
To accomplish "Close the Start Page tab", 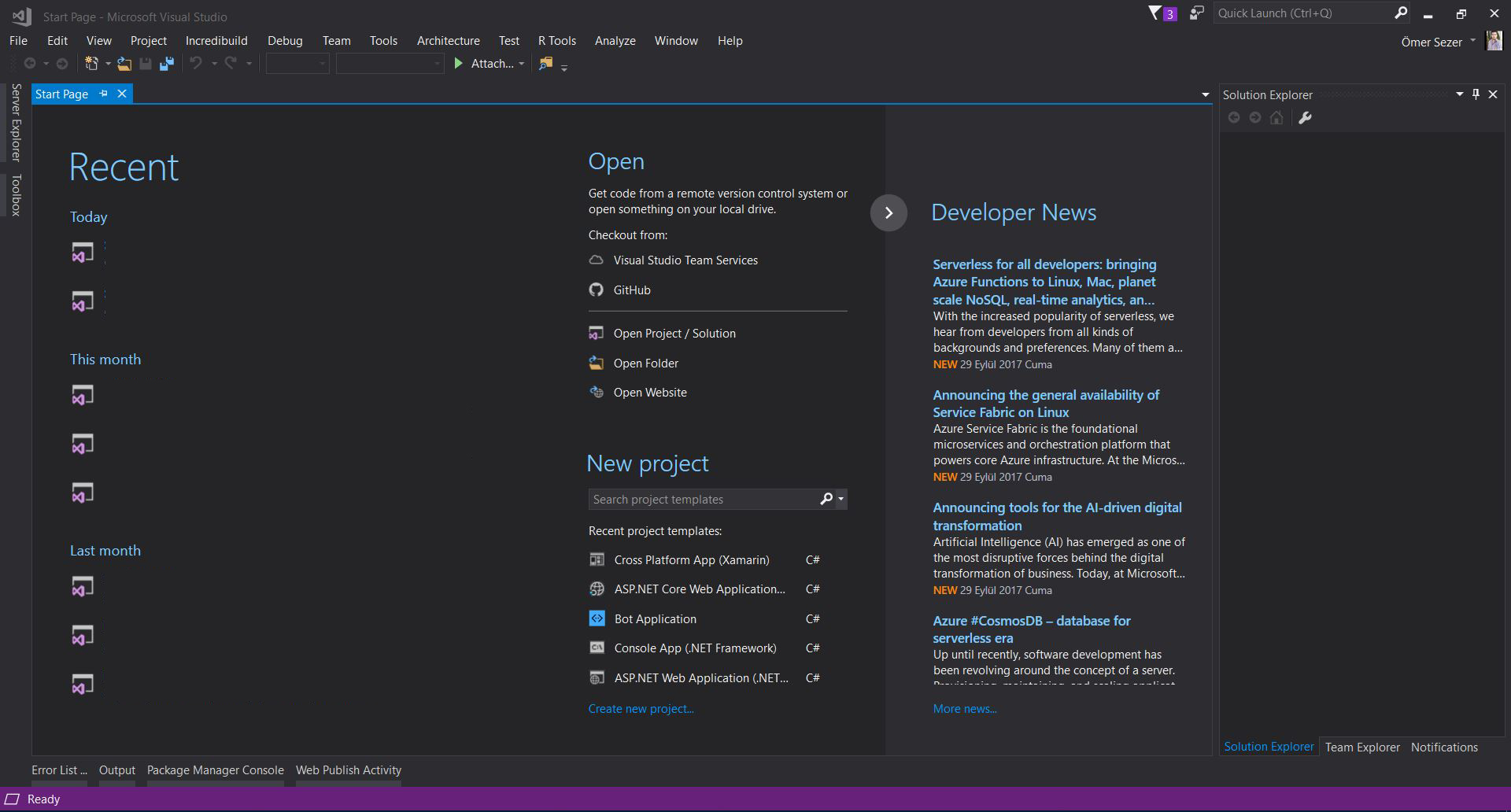I will [122, 94].
